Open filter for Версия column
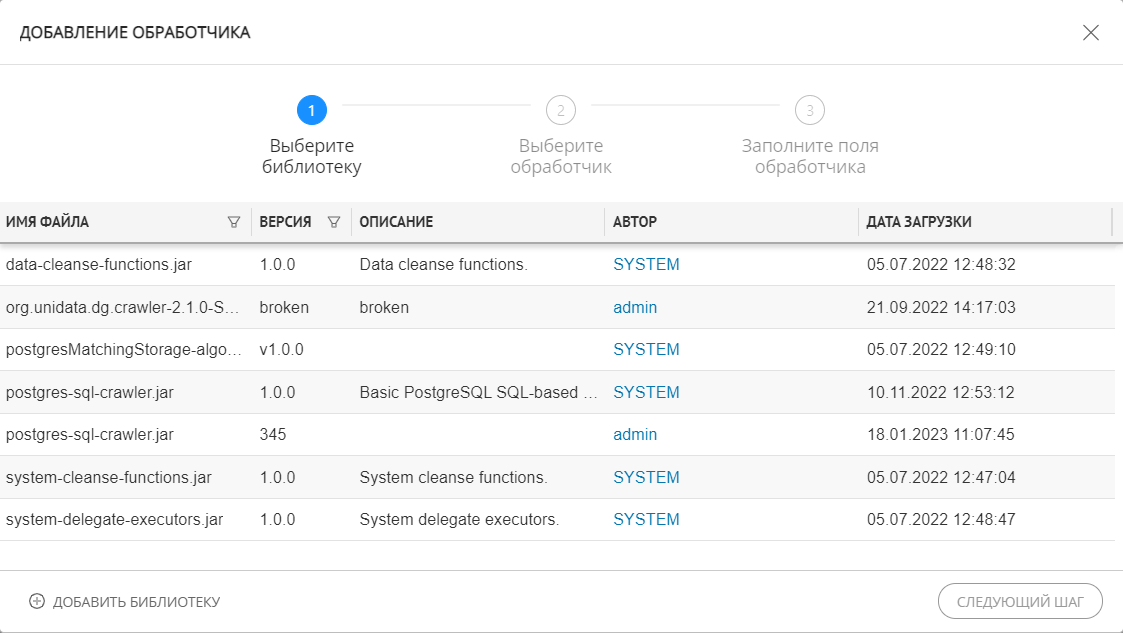 334,222
